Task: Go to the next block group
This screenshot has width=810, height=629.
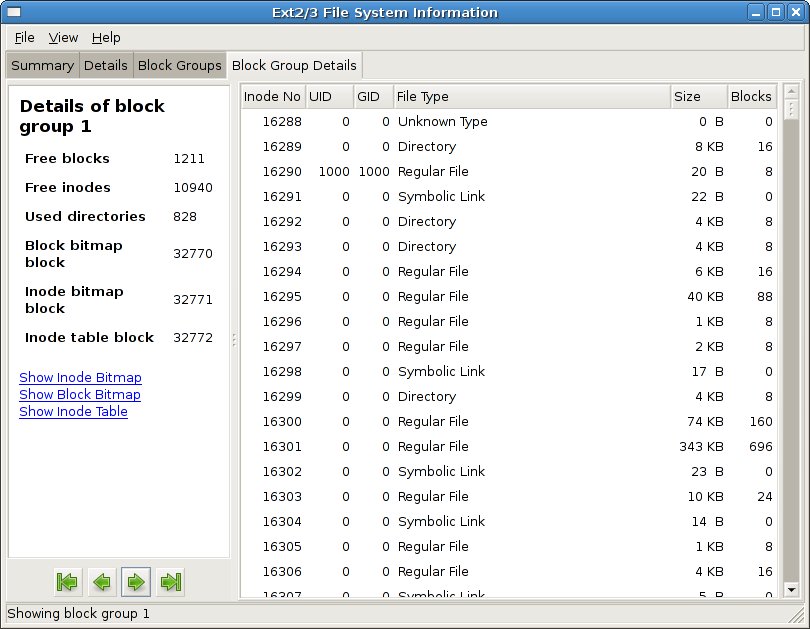Action: tap(137, 581)
